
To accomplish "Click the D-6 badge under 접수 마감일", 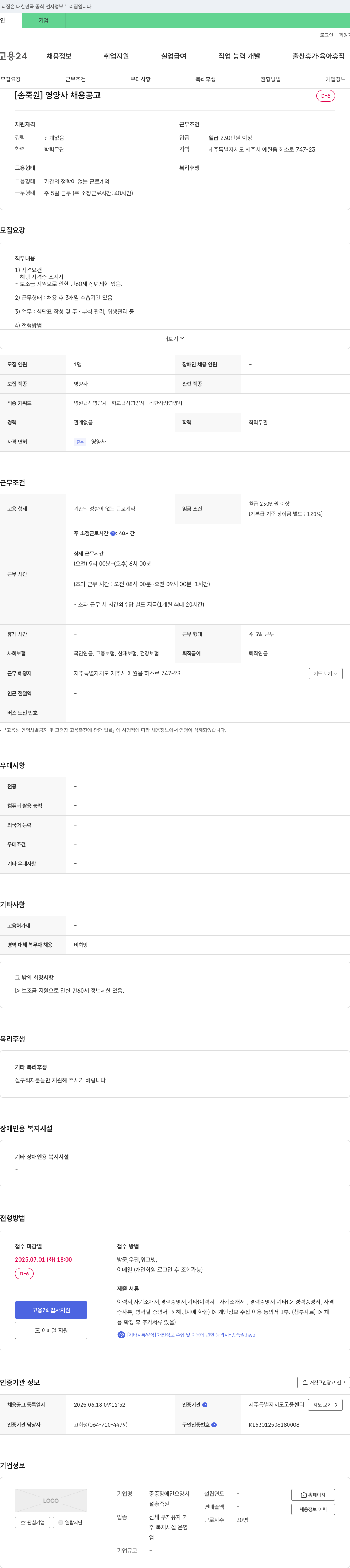I will pos(24,1274).
